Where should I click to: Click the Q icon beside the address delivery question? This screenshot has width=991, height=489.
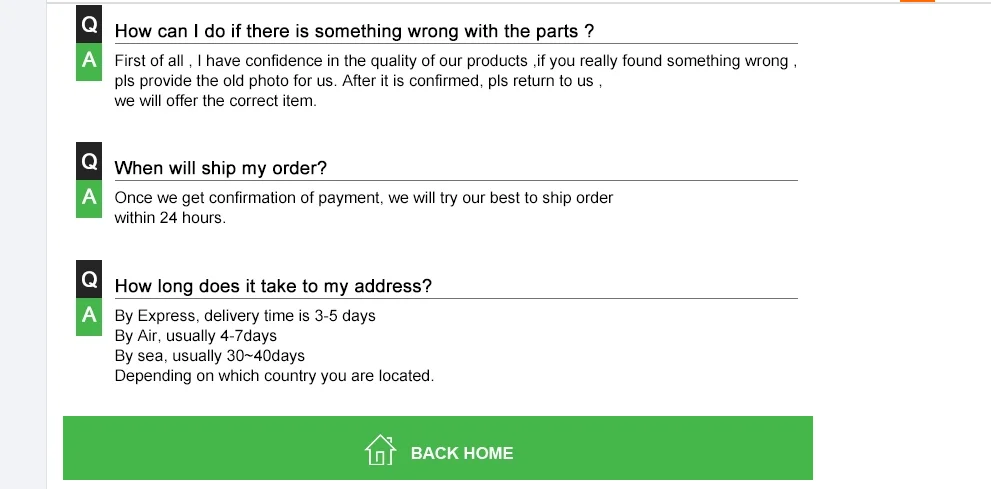click(89, 280)
